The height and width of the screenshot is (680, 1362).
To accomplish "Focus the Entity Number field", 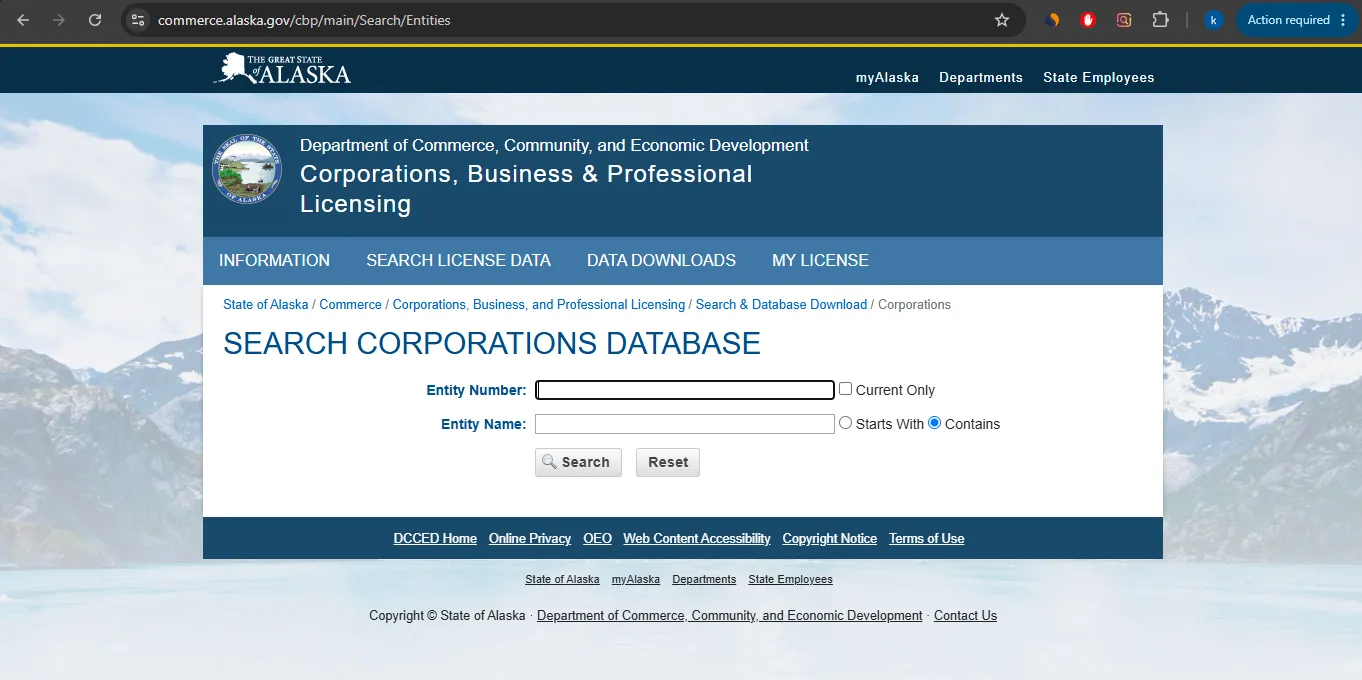I will tap(685, 390).
